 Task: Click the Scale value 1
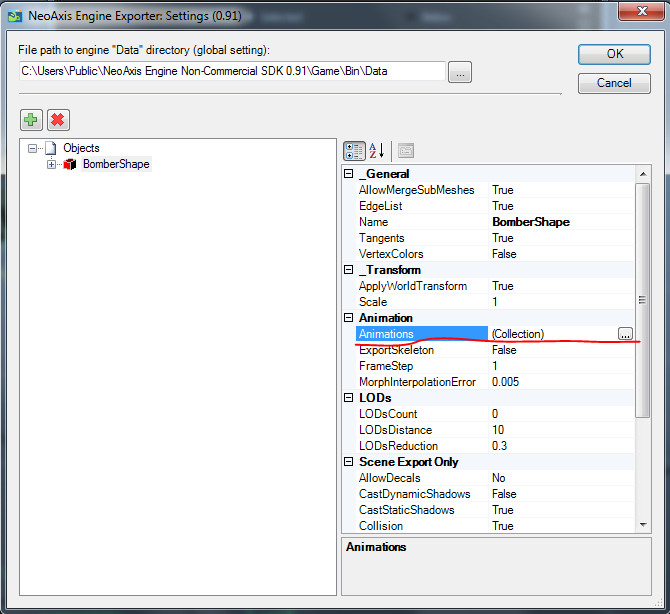(494, 302)
